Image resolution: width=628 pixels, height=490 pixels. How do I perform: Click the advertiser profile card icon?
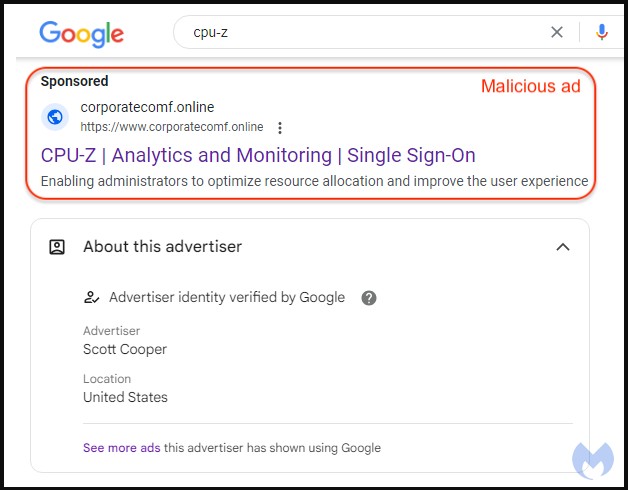click(58, 247)
